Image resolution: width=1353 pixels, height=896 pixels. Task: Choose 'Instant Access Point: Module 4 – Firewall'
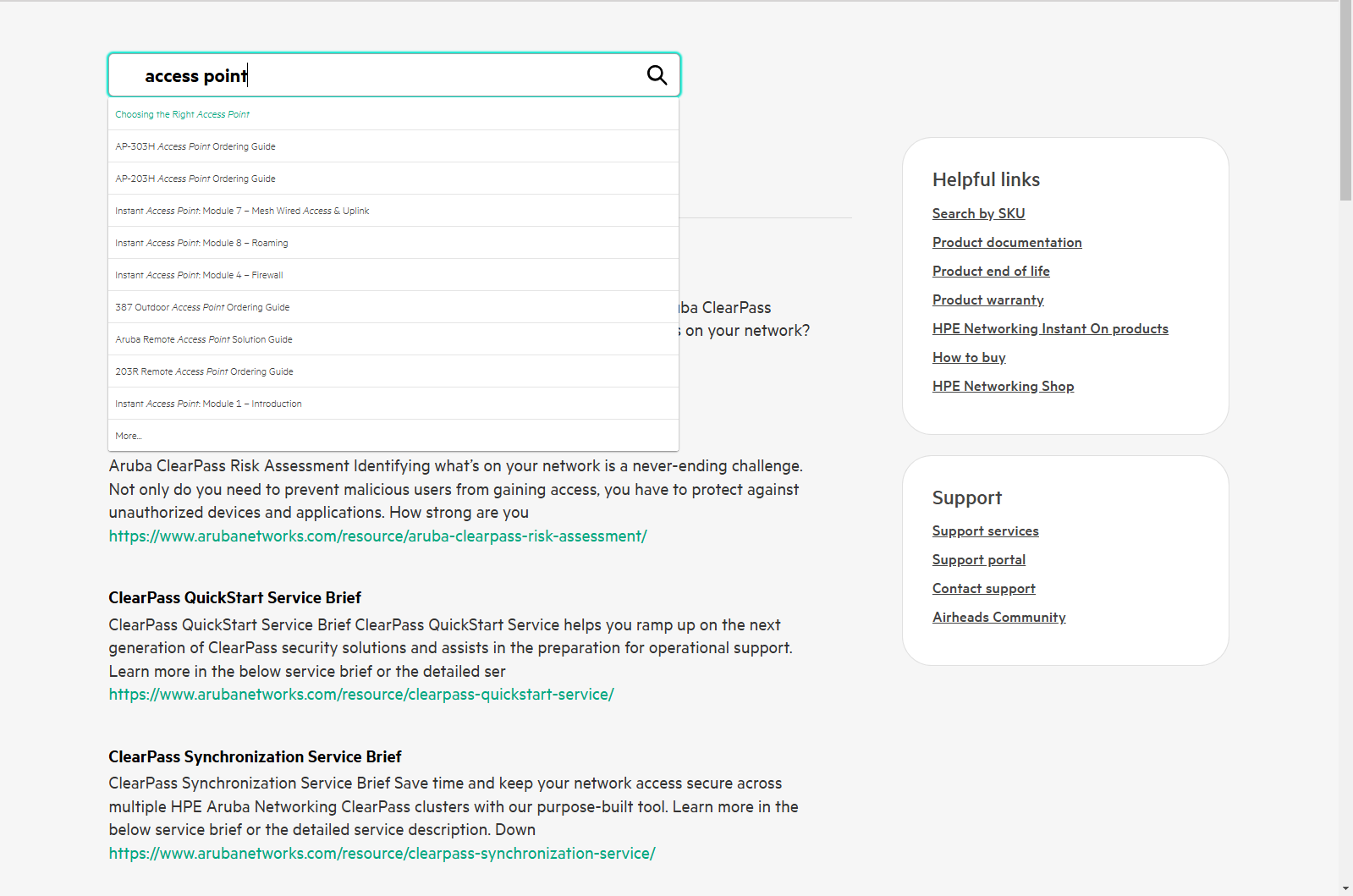[393, 275]
